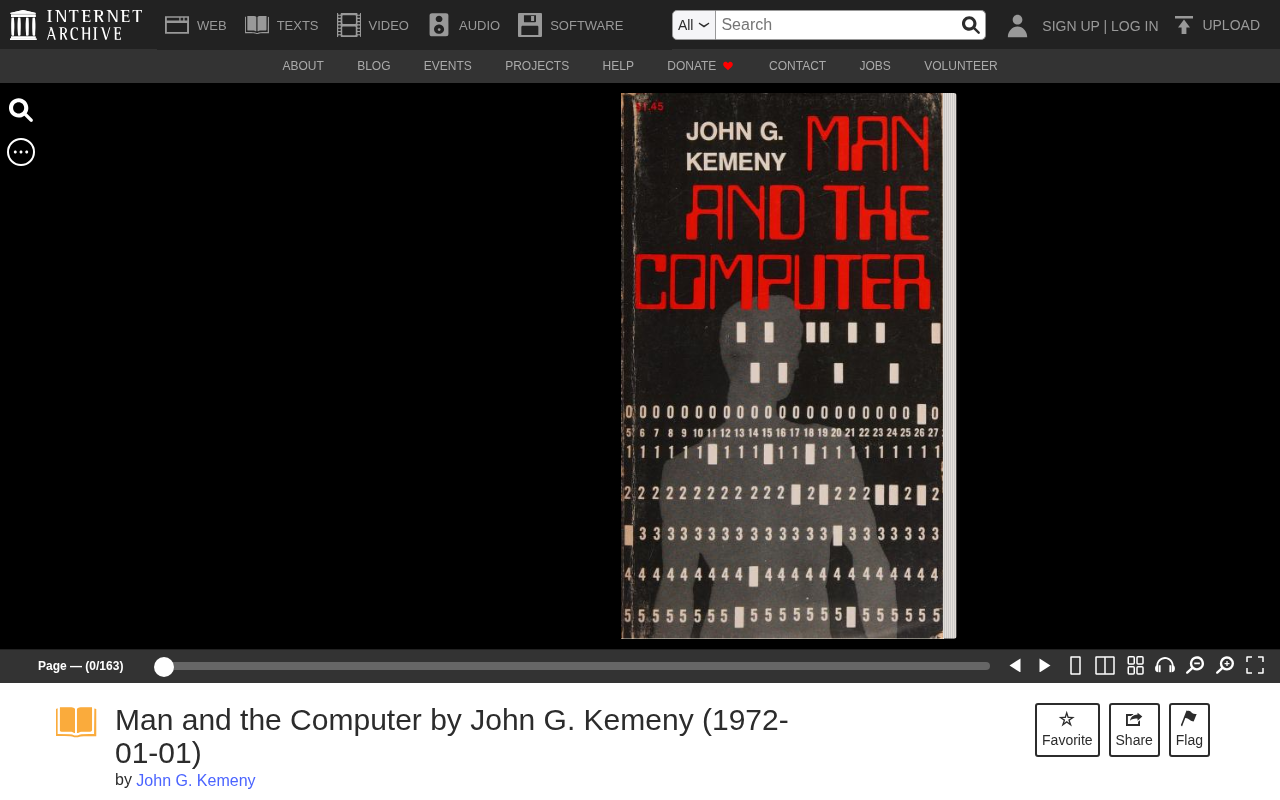Open book reader search side panel

[21, 110]
